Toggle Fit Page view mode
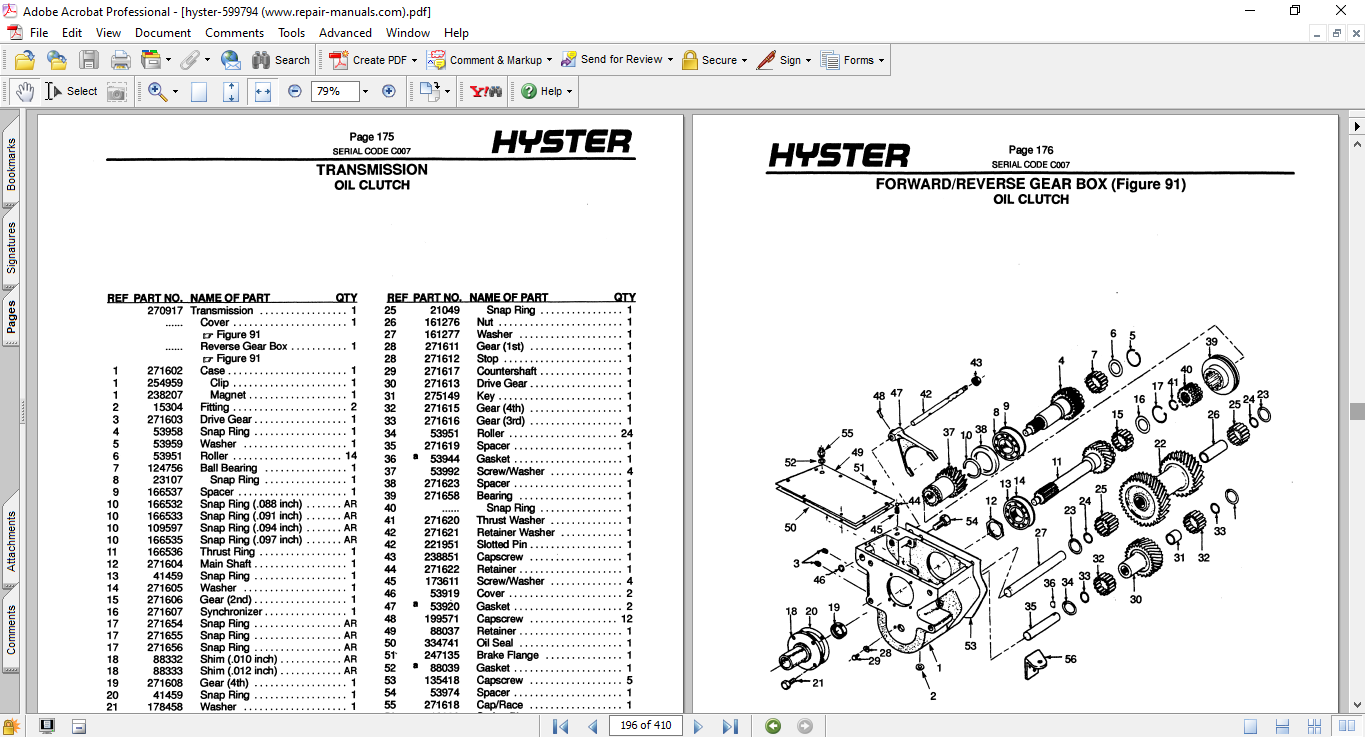The image size is (1365, 737). coord(231,91)
